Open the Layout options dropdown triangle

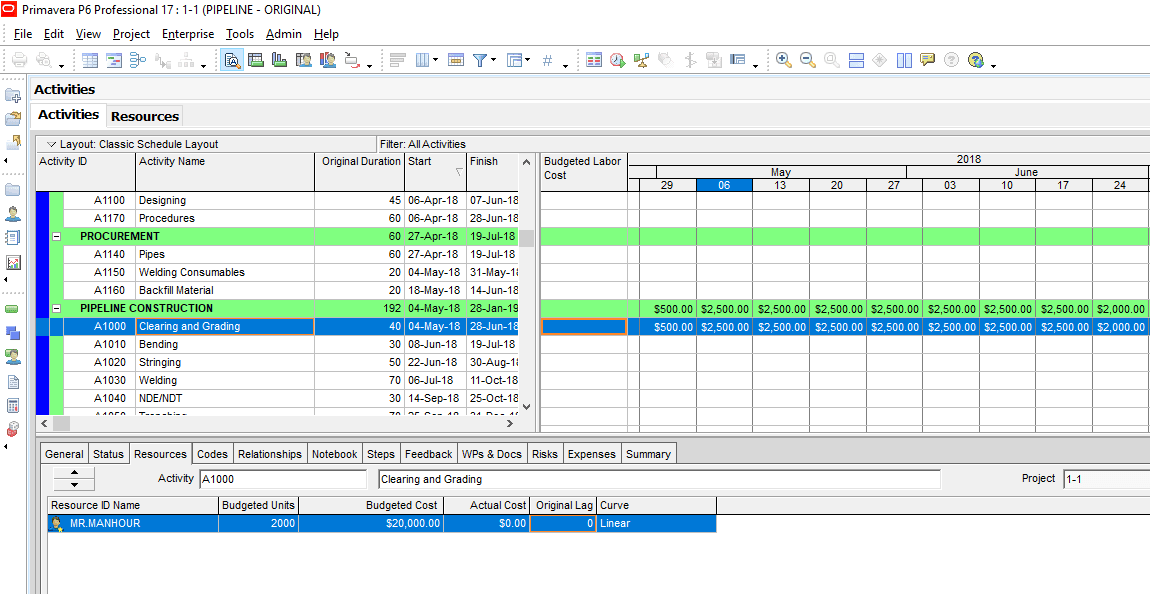[51, 144]
